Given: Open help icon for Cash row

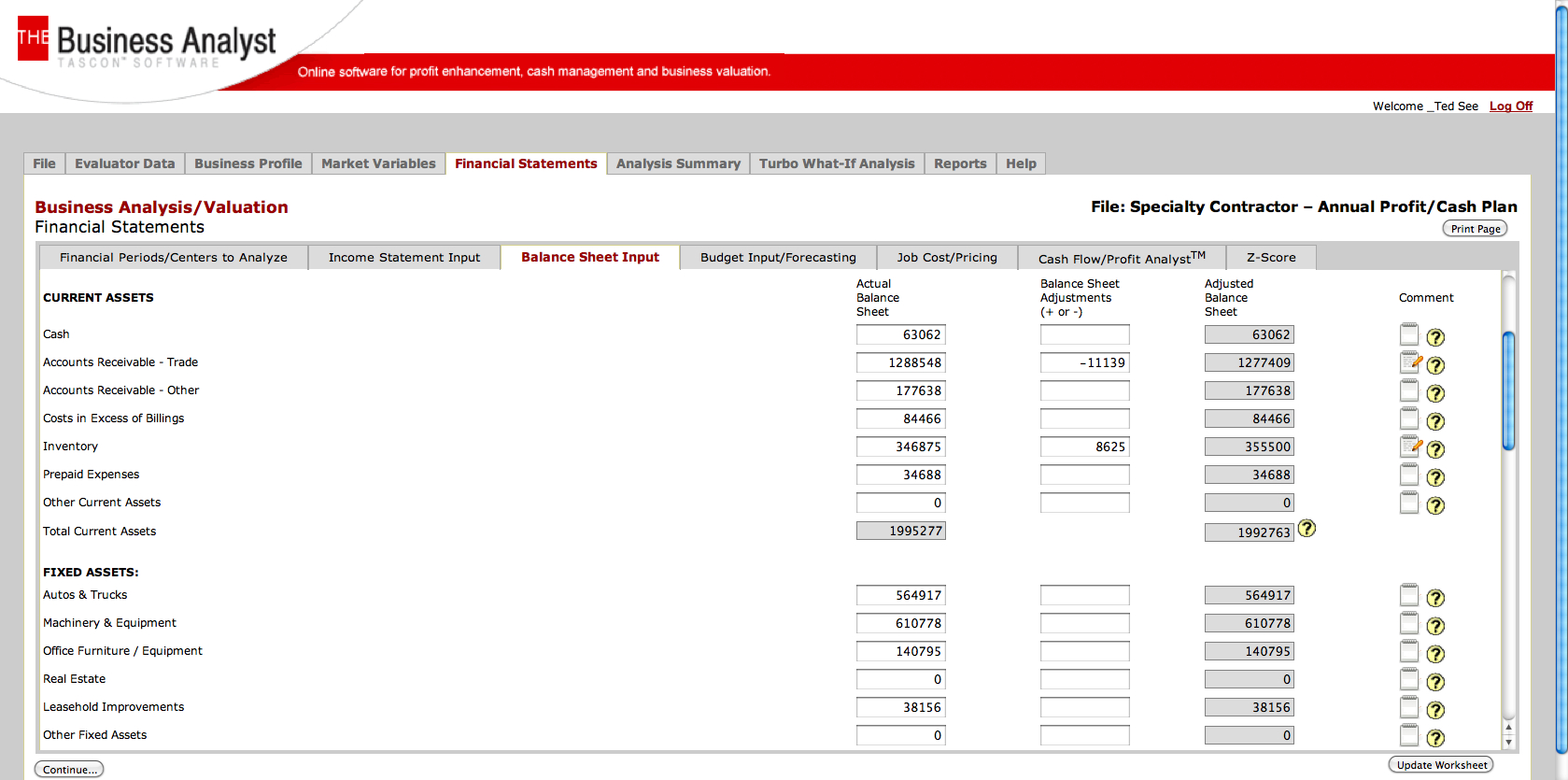Looking at the screenshot, I should pos(1435,337).
